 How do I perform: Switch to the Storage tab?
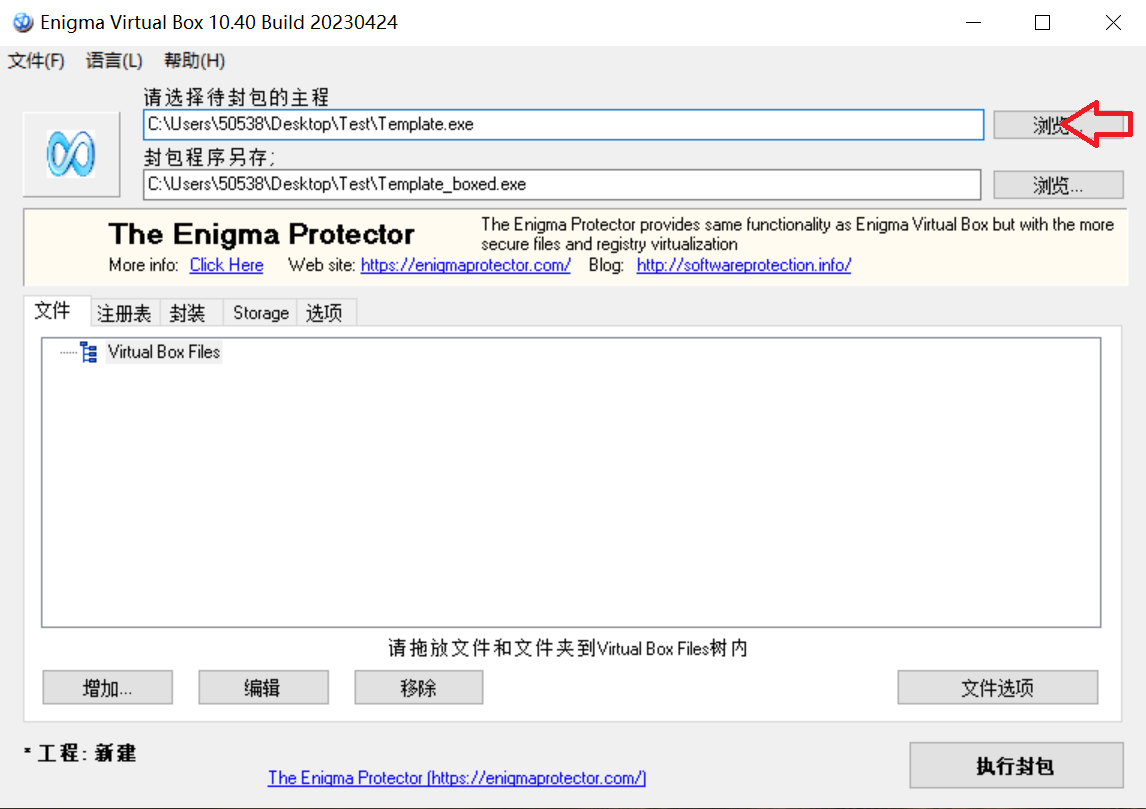(261, 314)
